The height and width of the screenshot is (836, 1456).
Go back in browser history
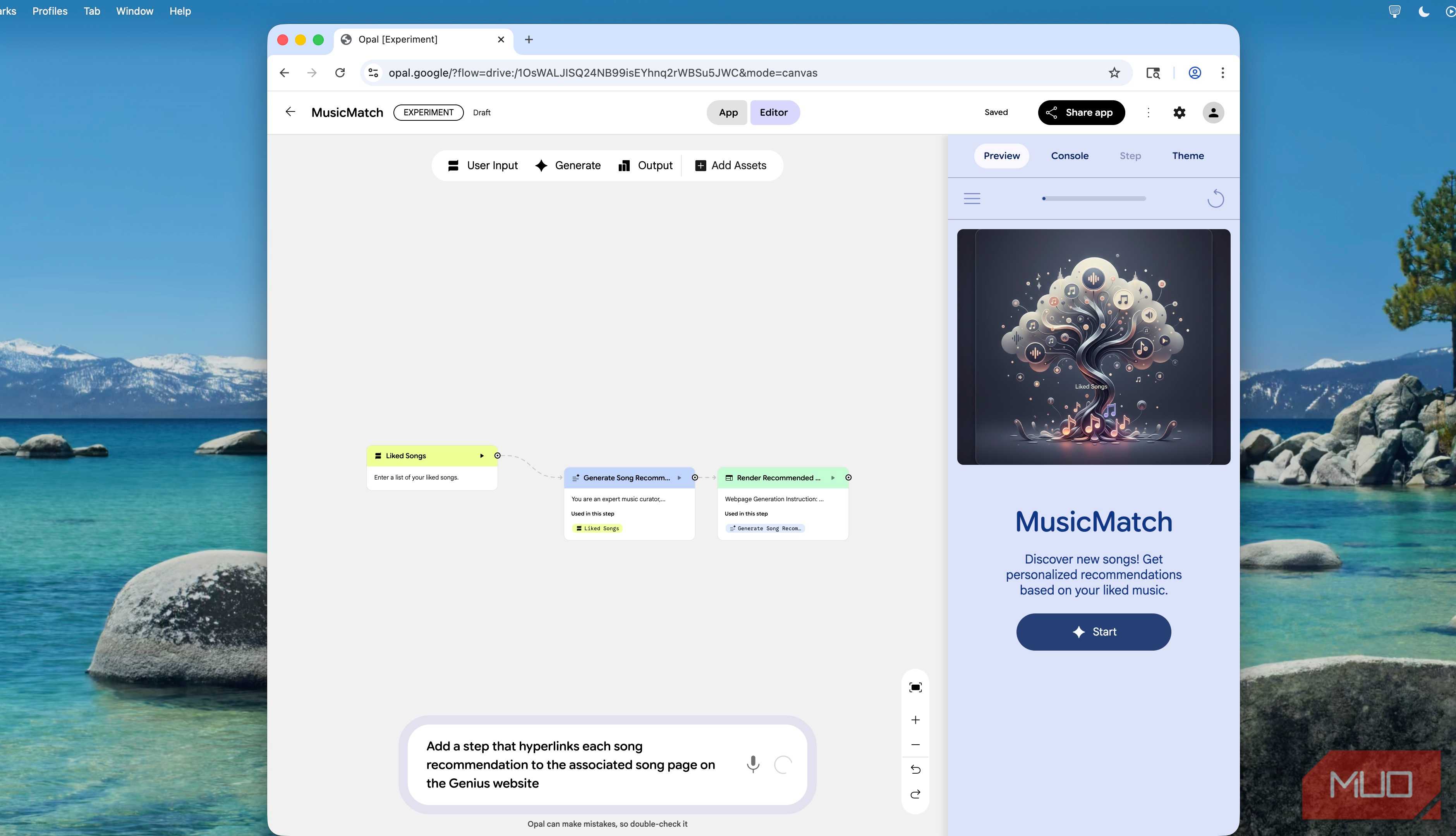(284, 73)
